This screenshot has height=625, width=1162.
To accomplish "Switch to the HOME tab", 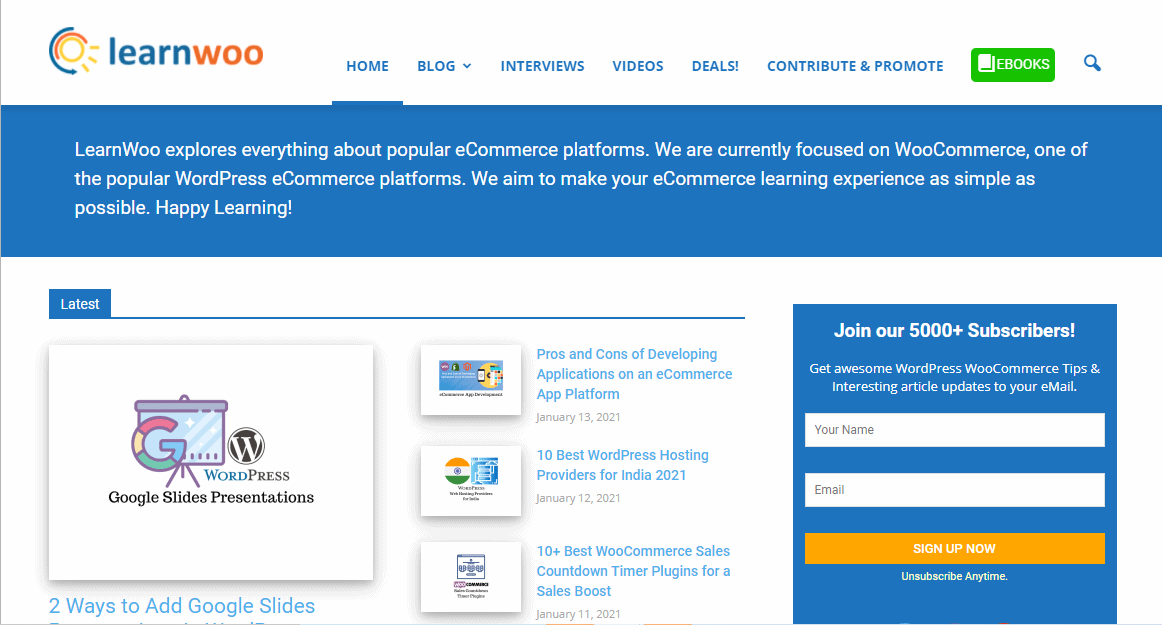I will [x=367, y=66].
